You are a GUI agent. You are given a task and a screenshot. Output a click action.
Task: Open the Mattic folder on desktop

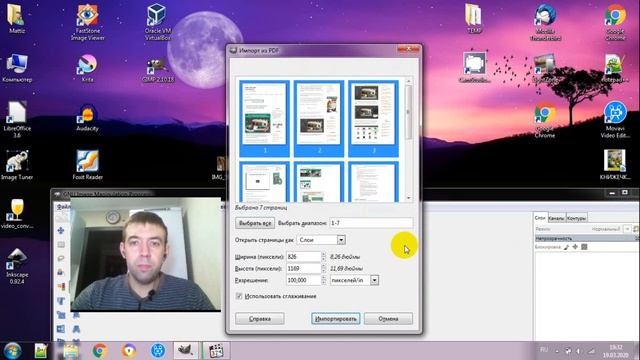pos(16,19)
